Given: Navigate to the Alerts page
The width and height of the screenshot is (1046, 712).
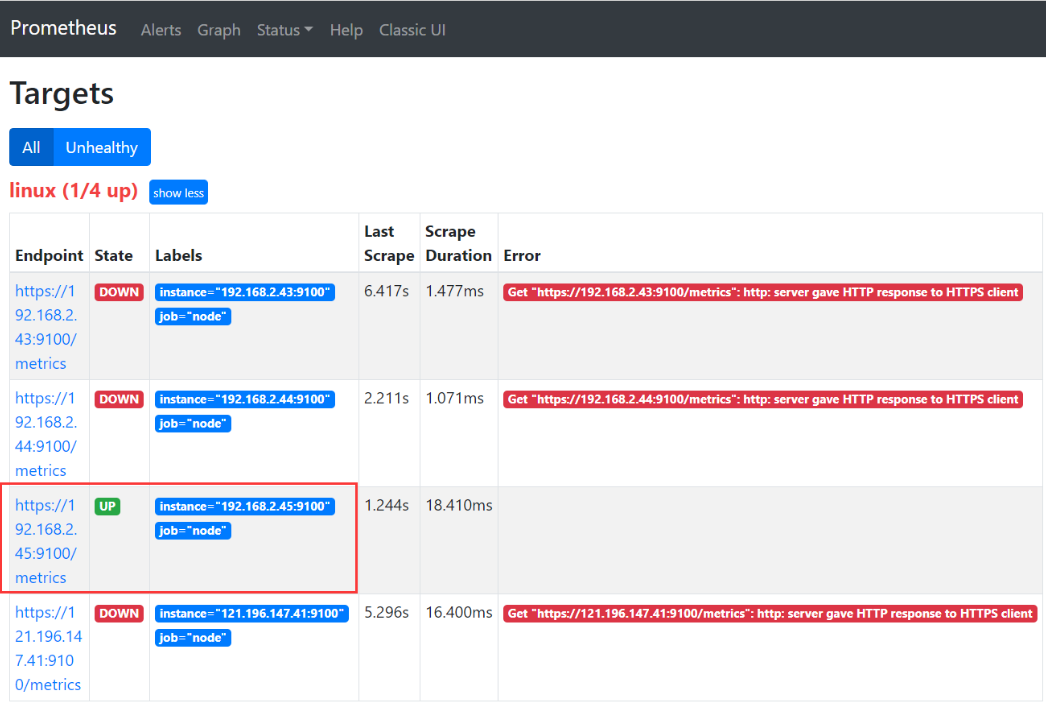Looking at the screenshot, I should 161,30.
